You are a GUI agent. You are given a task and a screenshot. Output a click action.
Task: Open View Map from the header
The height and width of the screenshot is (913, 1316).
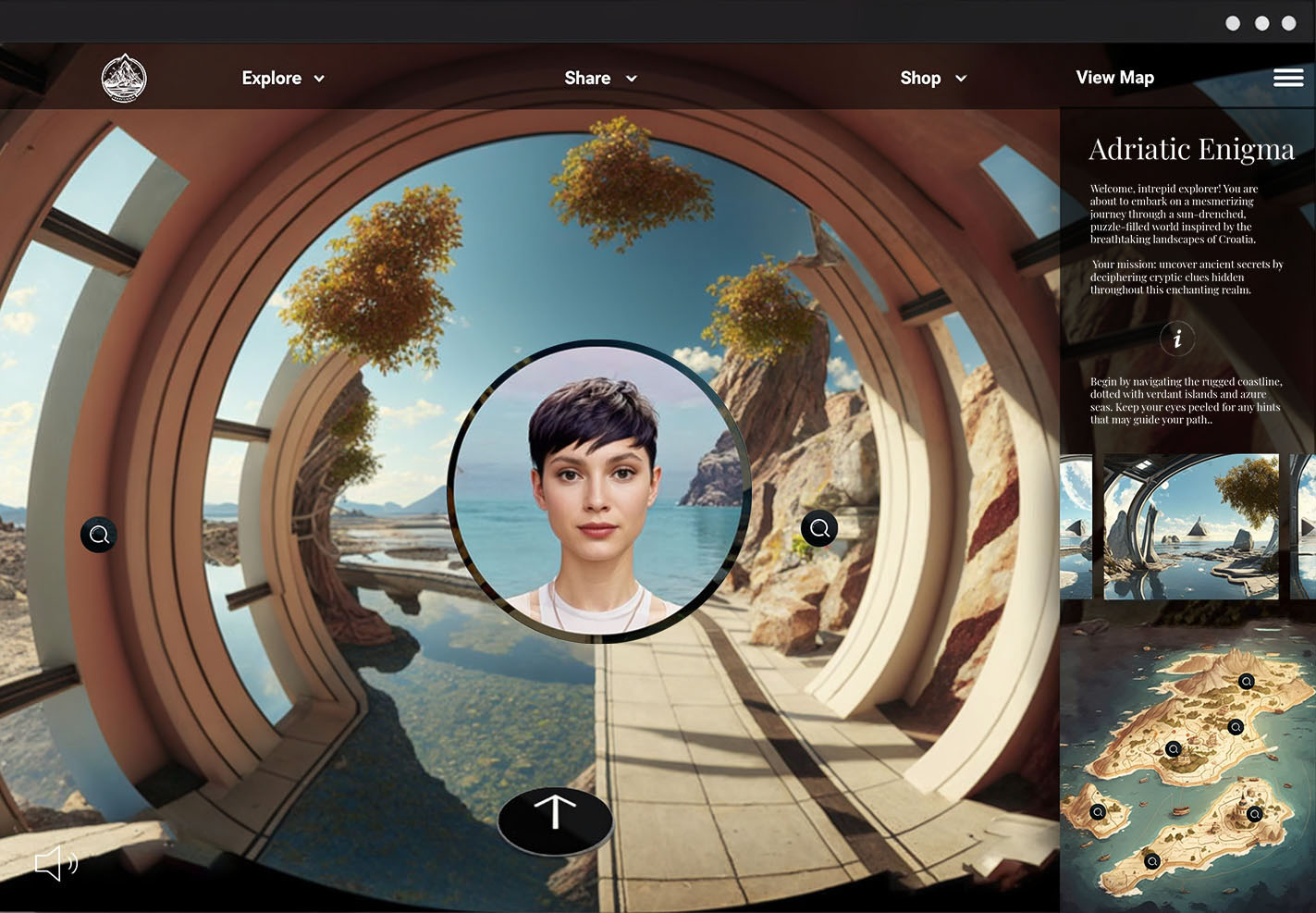click(x=1114, y=78)
